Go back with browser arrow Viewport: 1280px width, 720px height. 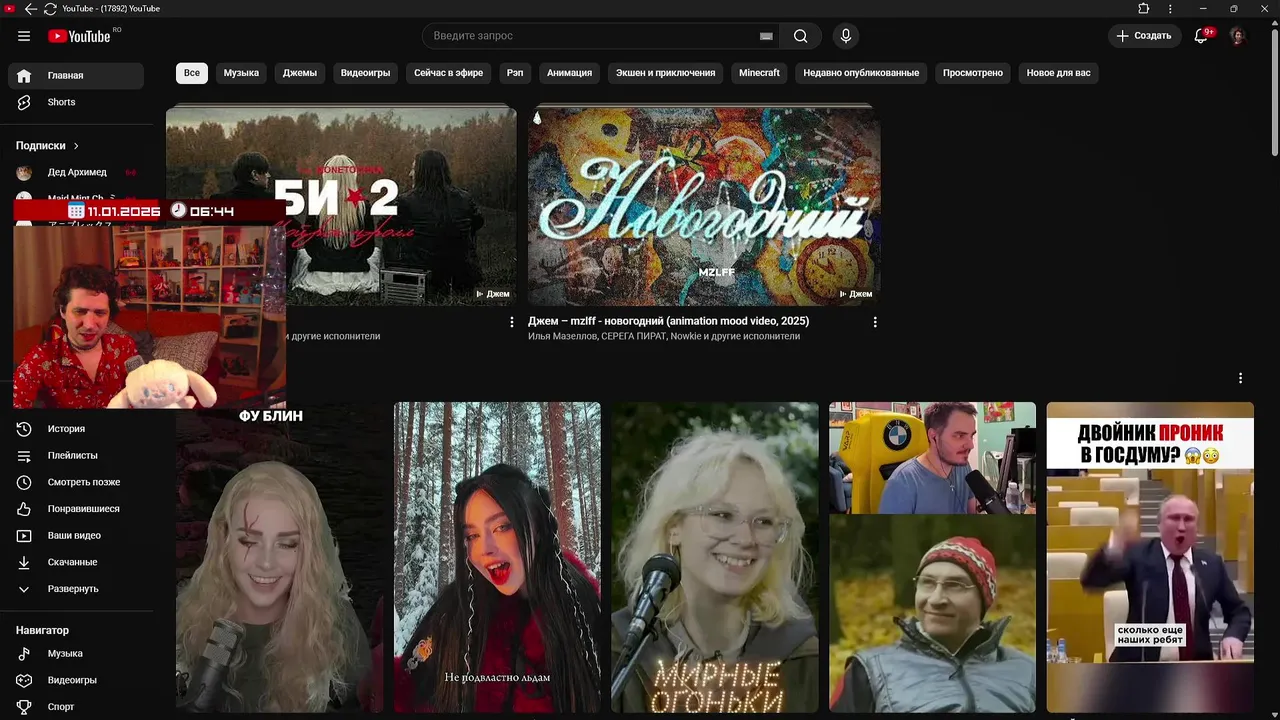[x=30, y=9]
